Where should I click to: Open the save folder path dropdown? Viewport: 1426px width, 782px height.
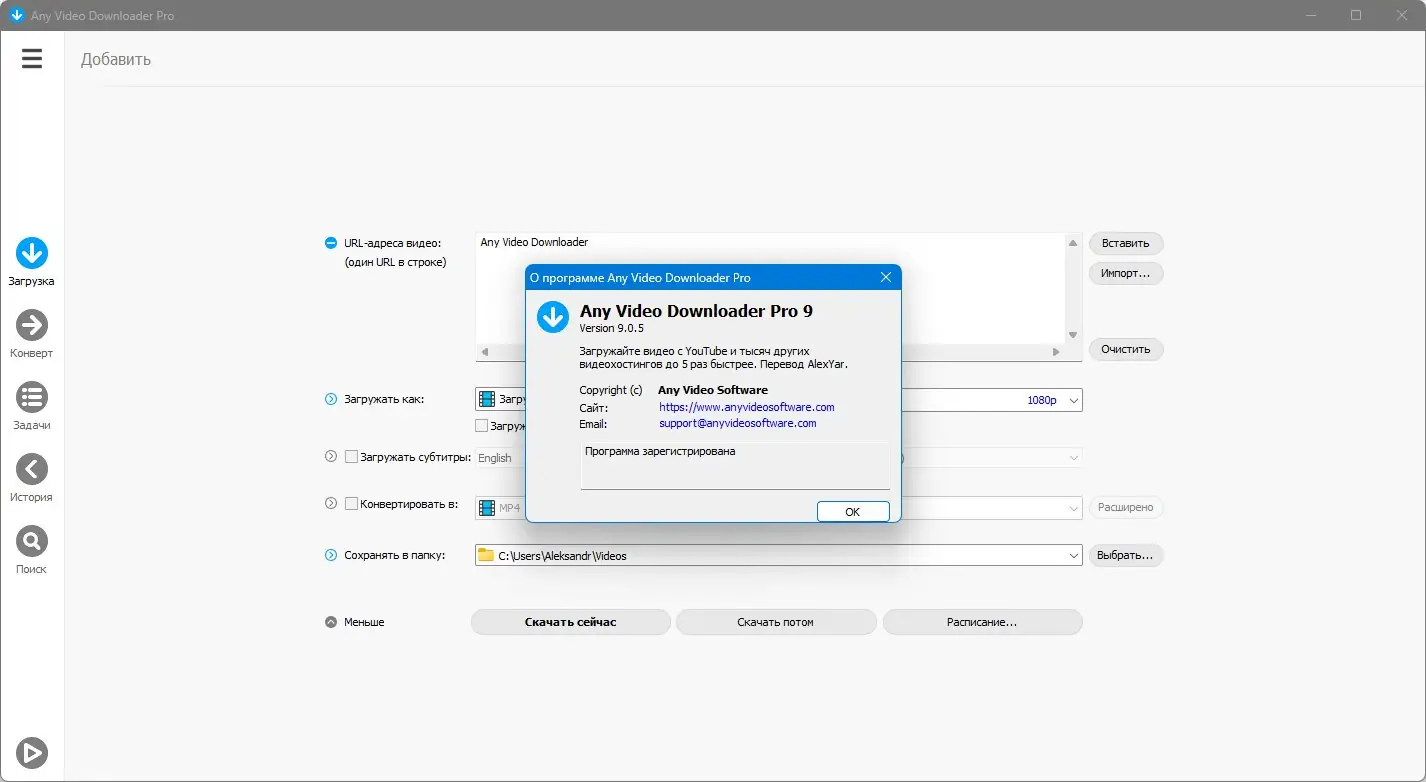click(x=1074, y=555)
